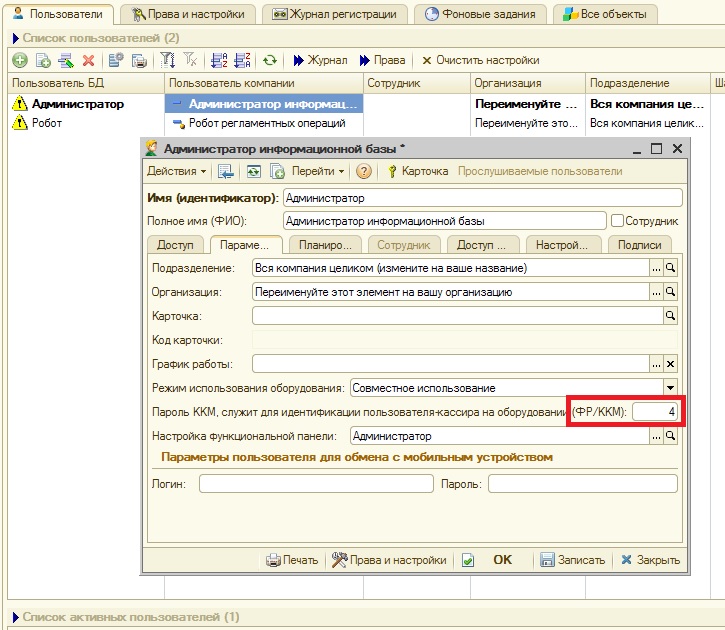
Task: Open the Перейти dropdown menu
Action: tap(318, 171)
